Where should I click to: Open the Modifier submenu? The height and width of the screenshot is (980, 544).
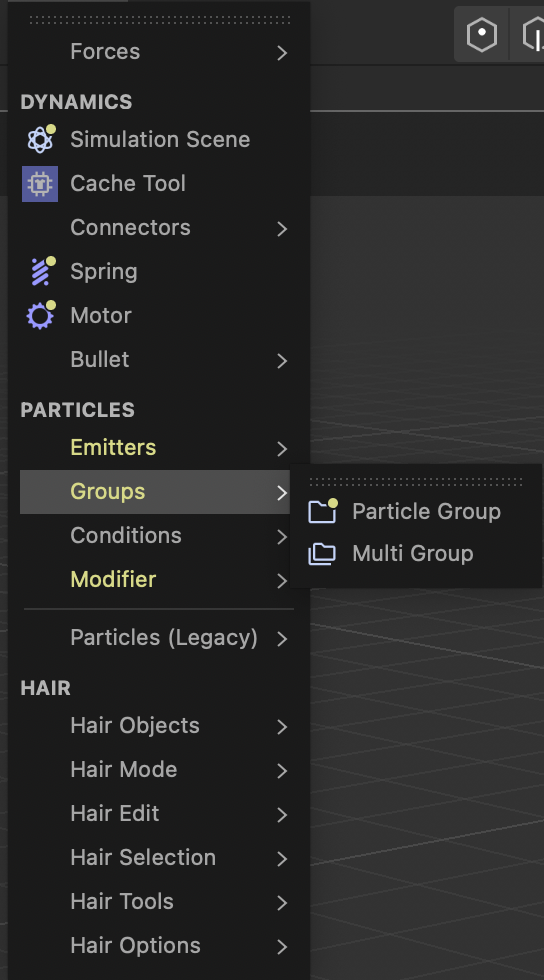[x=157, y=580]
